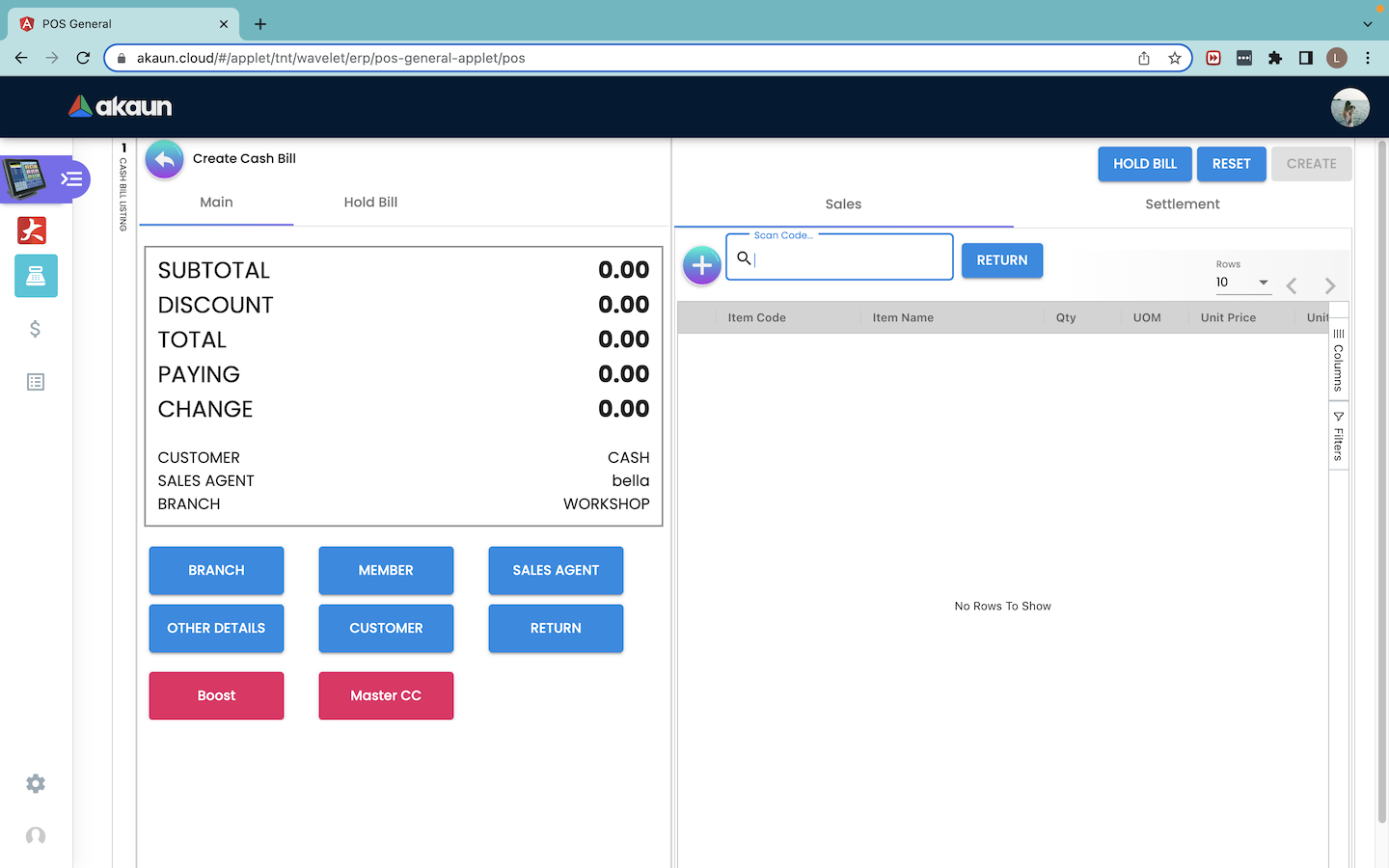The image size is (1389, 868).
Task: Click RETURN next to Scan Code field
Action: point(1002,260)
